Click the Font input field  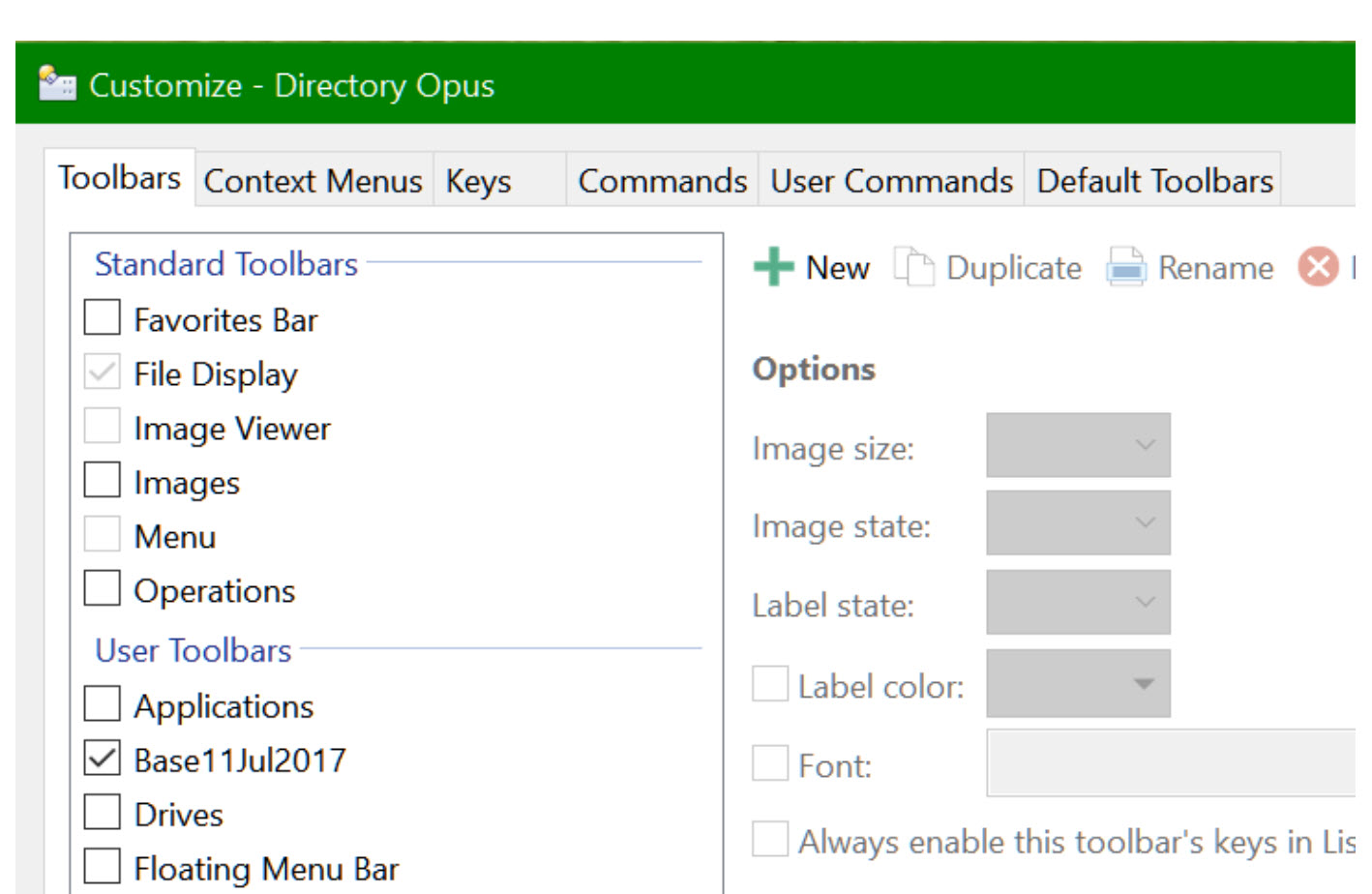[1171, 763]
